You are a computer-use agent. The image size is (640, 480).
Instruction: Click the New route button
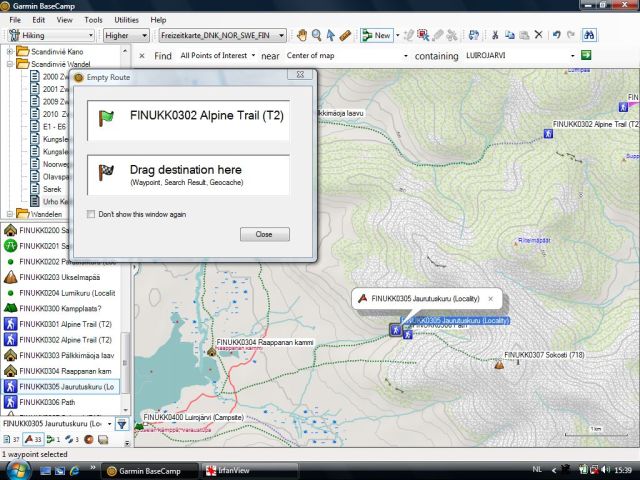pyautogui.click(x=378, y=35)
